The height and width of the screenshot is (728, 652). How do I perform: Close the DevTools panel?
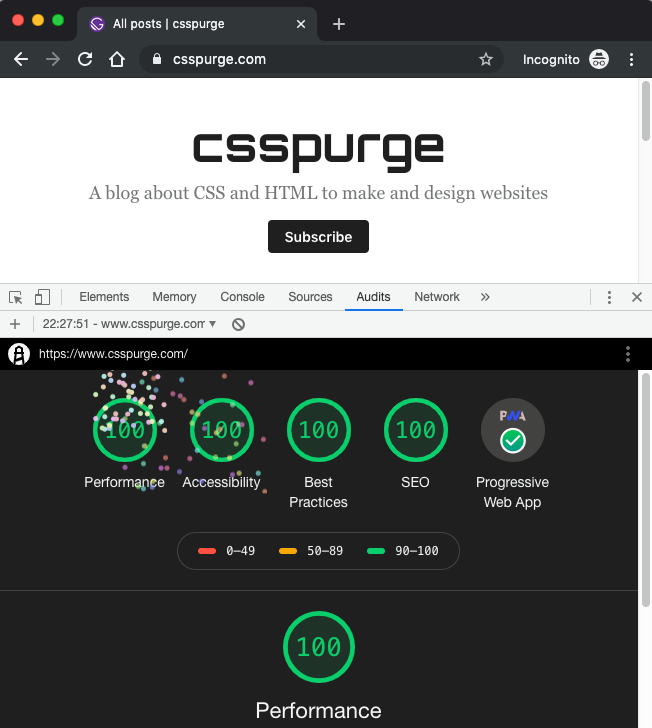pyautogui.click(x=636, y=297)
